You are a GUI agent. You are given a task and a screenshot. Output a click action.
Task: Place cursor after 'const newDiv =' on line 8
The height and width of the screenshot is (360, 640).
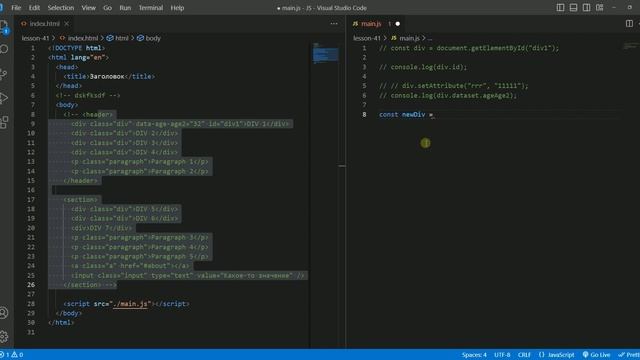(433, 115)
